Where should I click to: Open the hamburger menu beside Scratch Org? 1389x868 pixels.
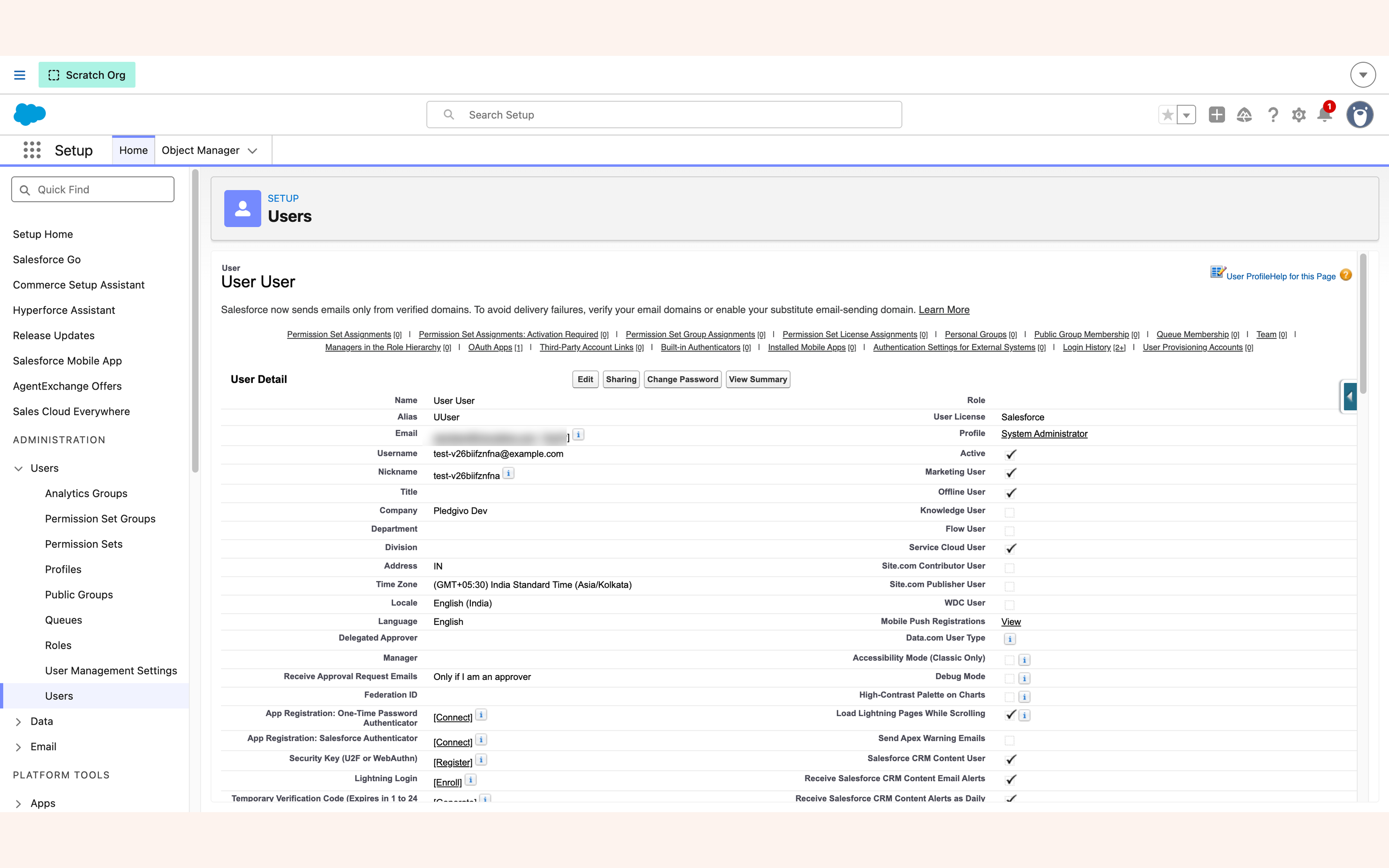[x=19, y=75]
